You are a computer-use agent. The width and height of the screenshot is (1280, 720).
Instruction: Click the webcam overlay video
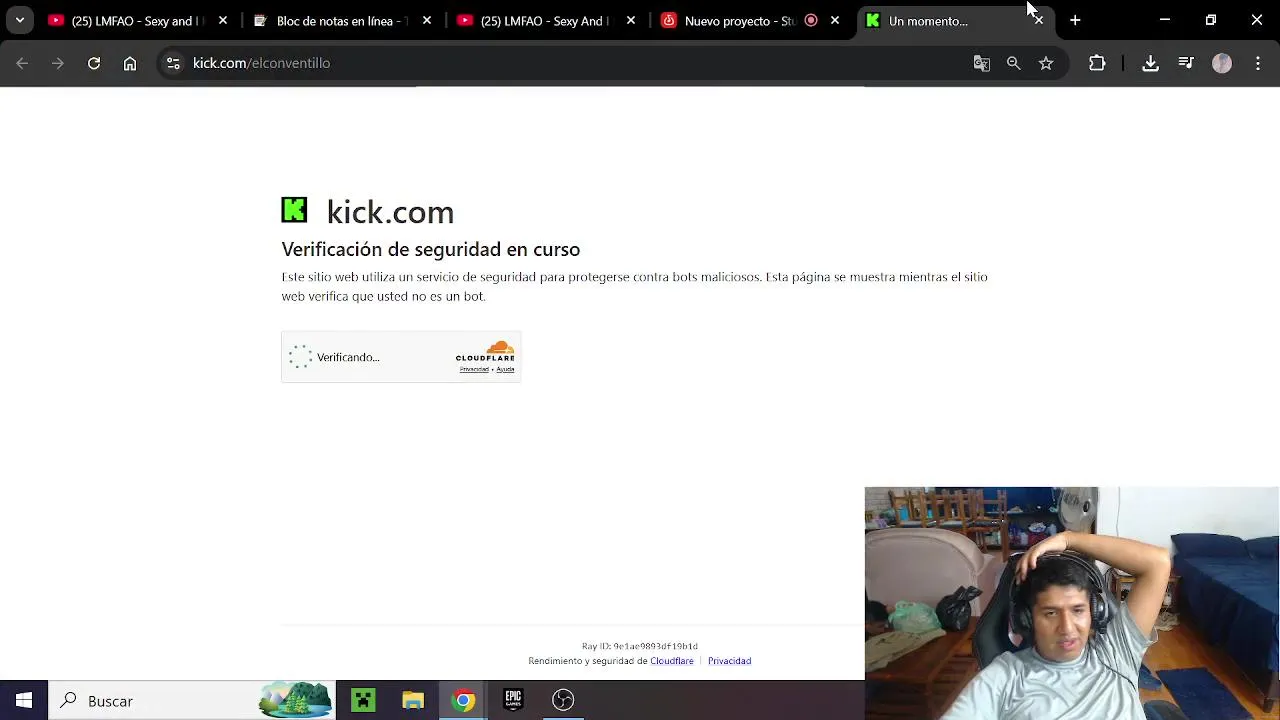point(1071,603)
